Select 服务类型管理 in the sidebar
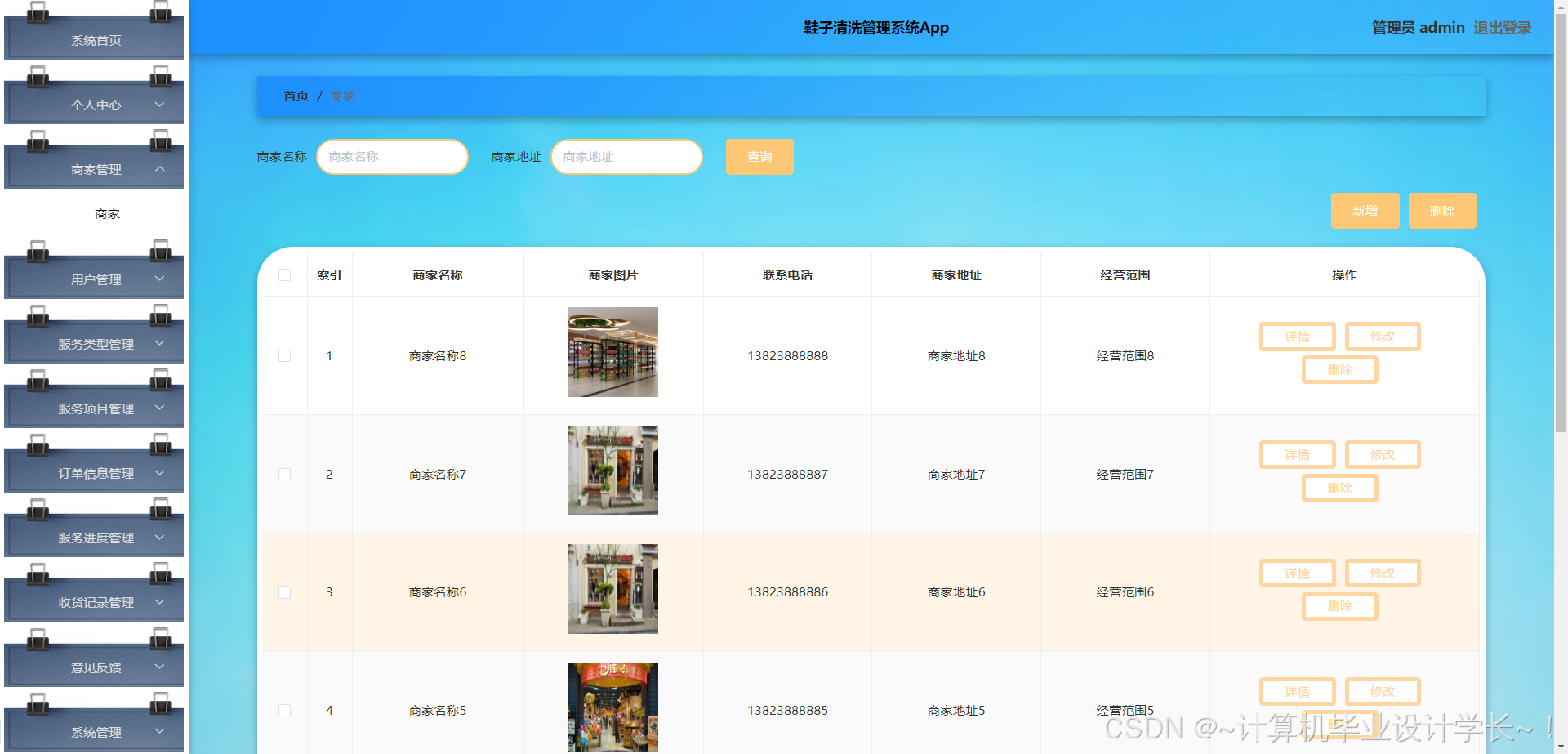 tap(93, 344)
